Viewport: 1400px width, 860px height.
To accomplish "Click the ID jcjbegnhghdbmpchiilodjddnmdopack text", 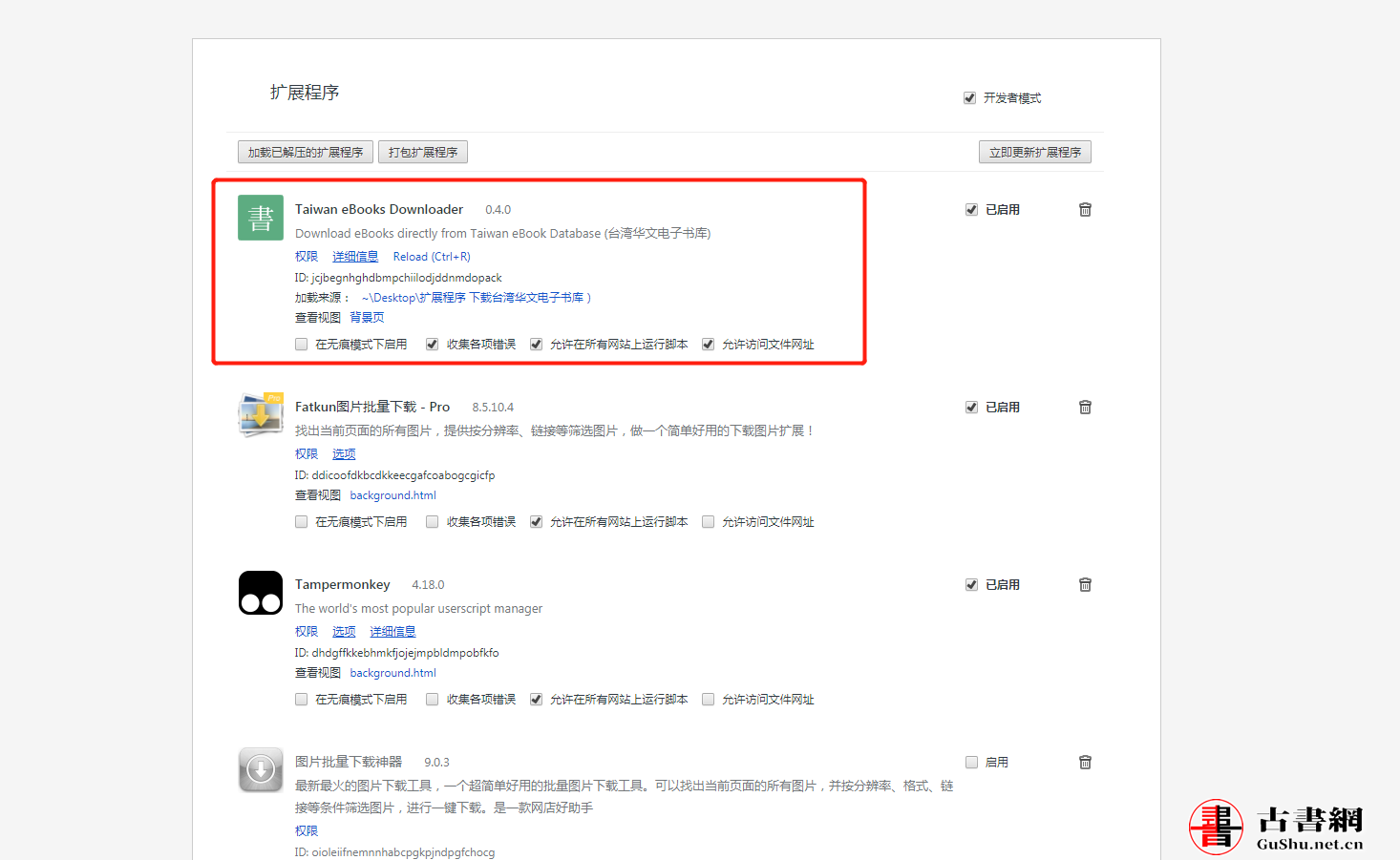I will (398, 278).
